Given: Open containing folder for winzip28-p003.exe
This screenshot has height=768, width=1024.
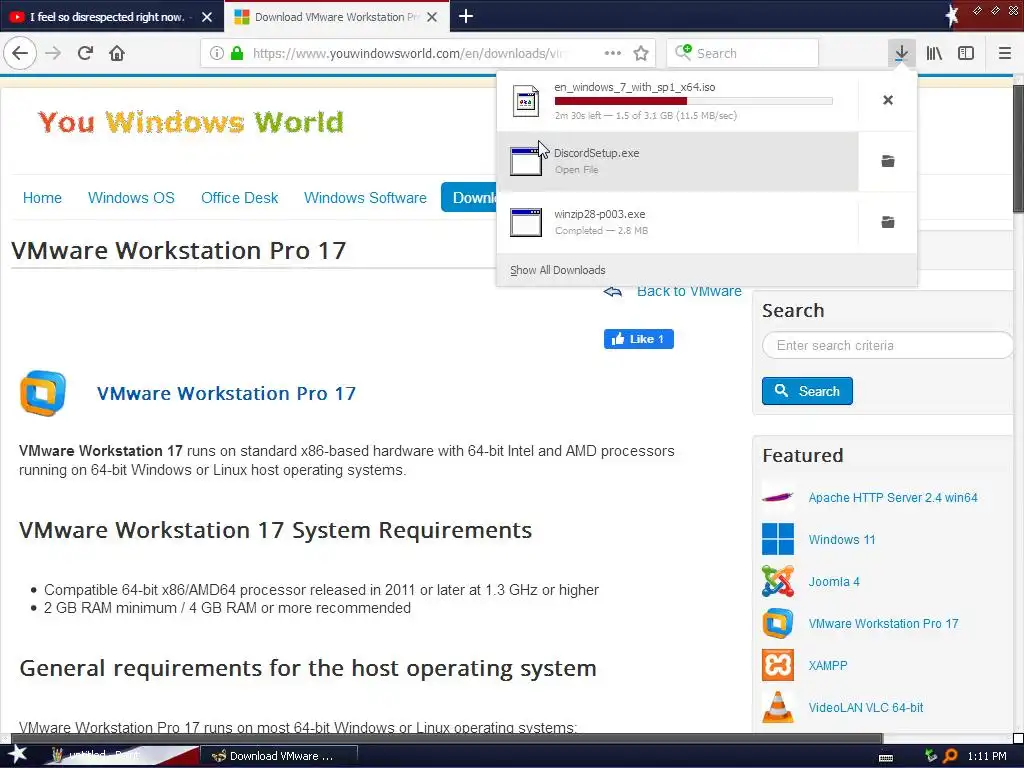Looking at the screenshot, I should pyautogui.click(x=888, y=222).
